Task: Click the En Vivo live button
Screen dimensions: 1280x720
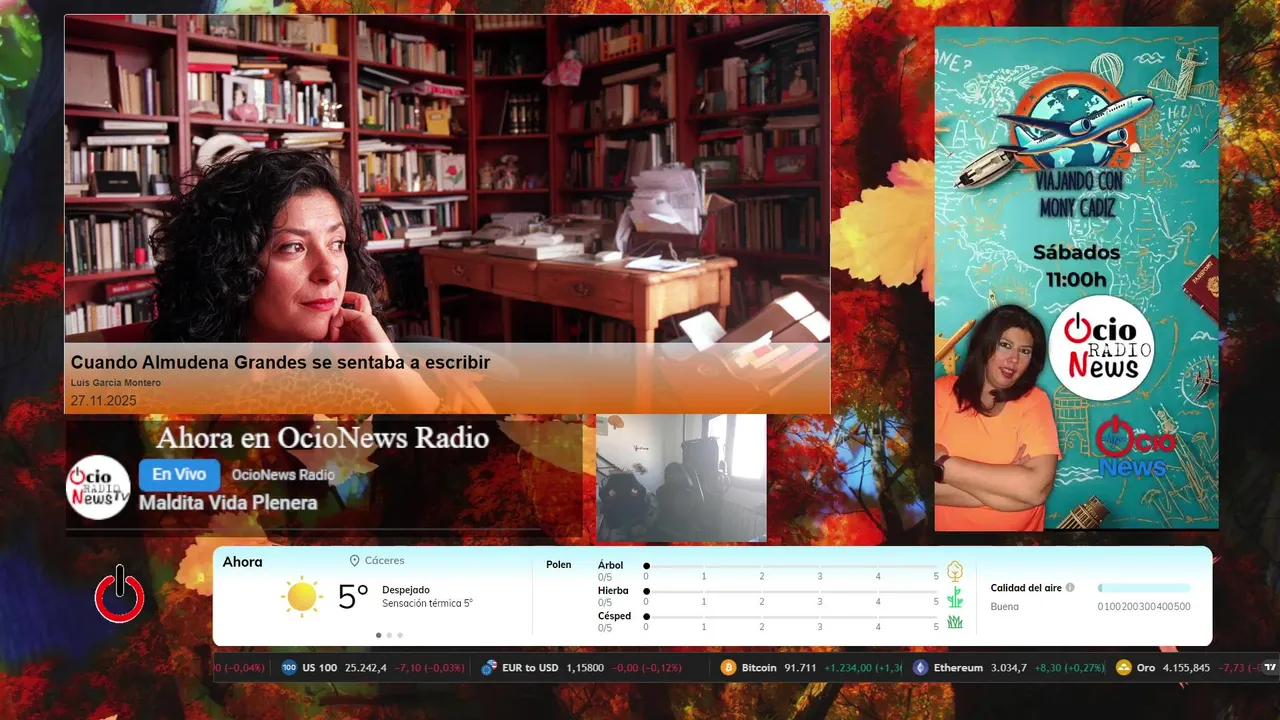Action: click(x=179, y=475)
